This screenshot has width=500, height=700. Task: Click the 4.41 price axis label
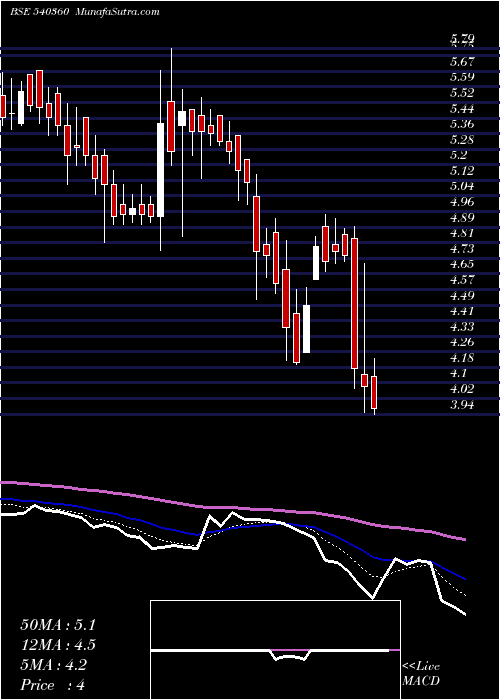(x=462, y=311)
